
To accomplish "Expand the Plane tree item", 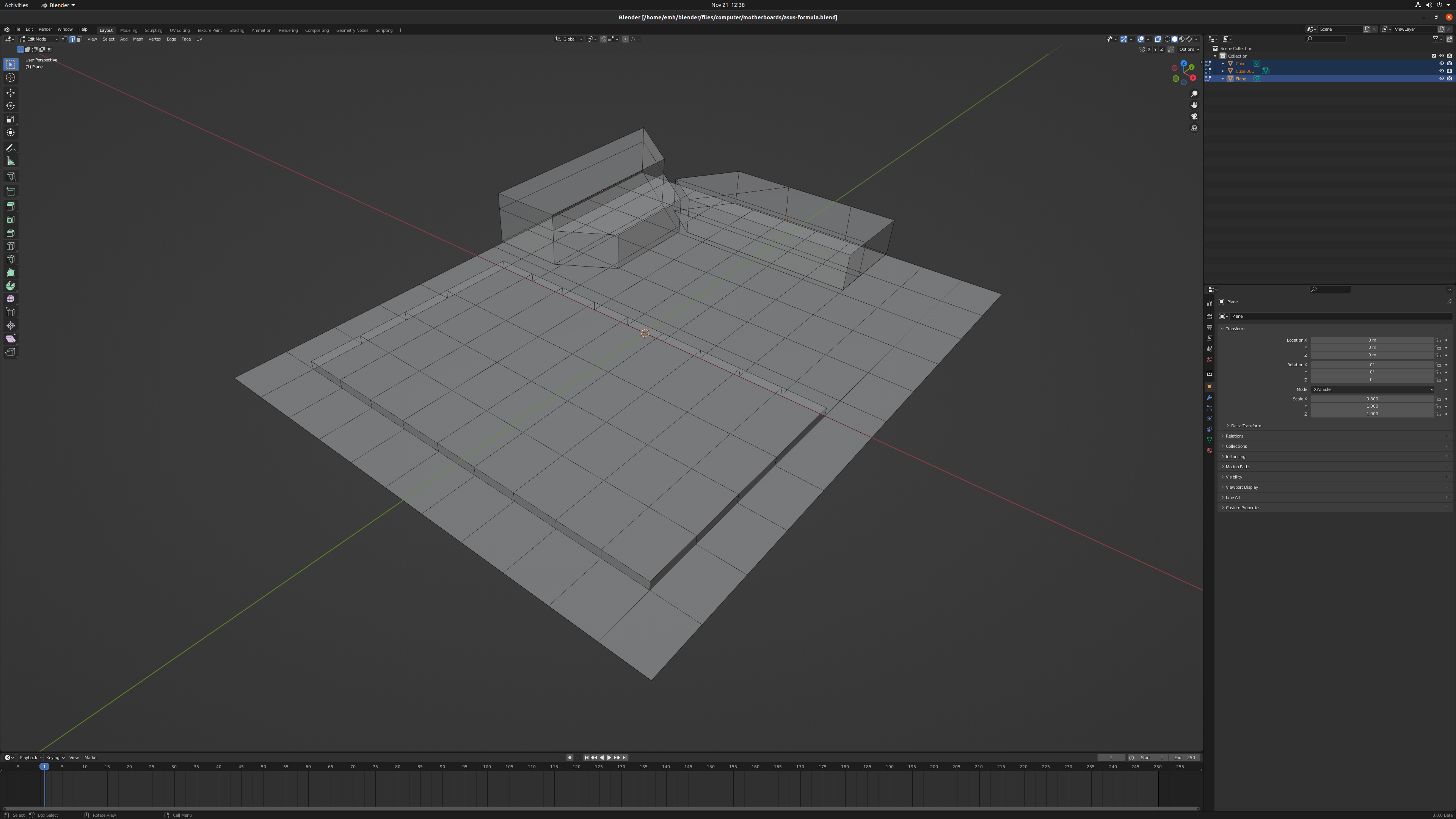I will 1222,78.
